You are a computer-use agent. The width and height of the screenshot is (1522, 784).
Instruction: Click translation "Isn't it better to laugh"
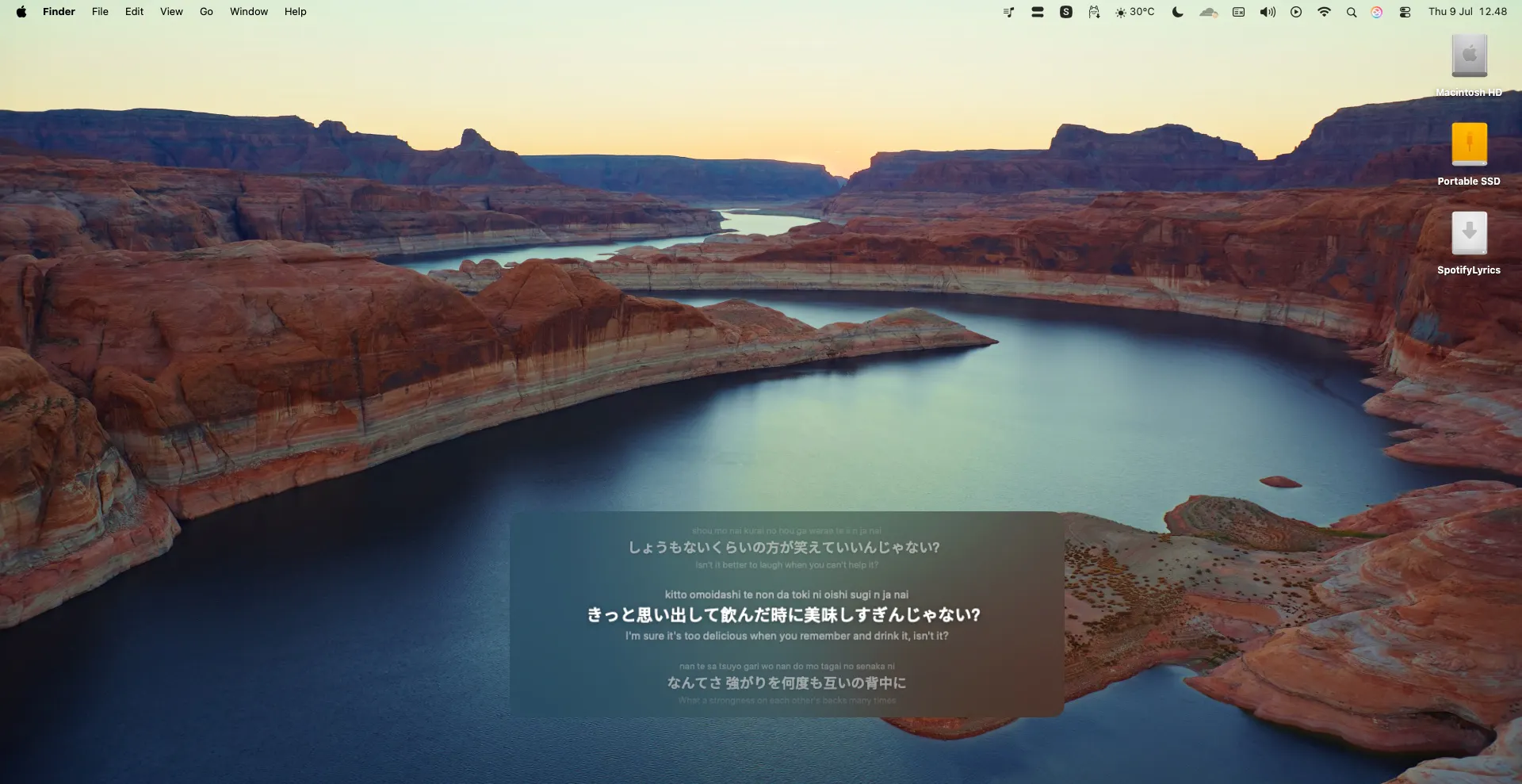pyautogui.click(x=786, y=565)
